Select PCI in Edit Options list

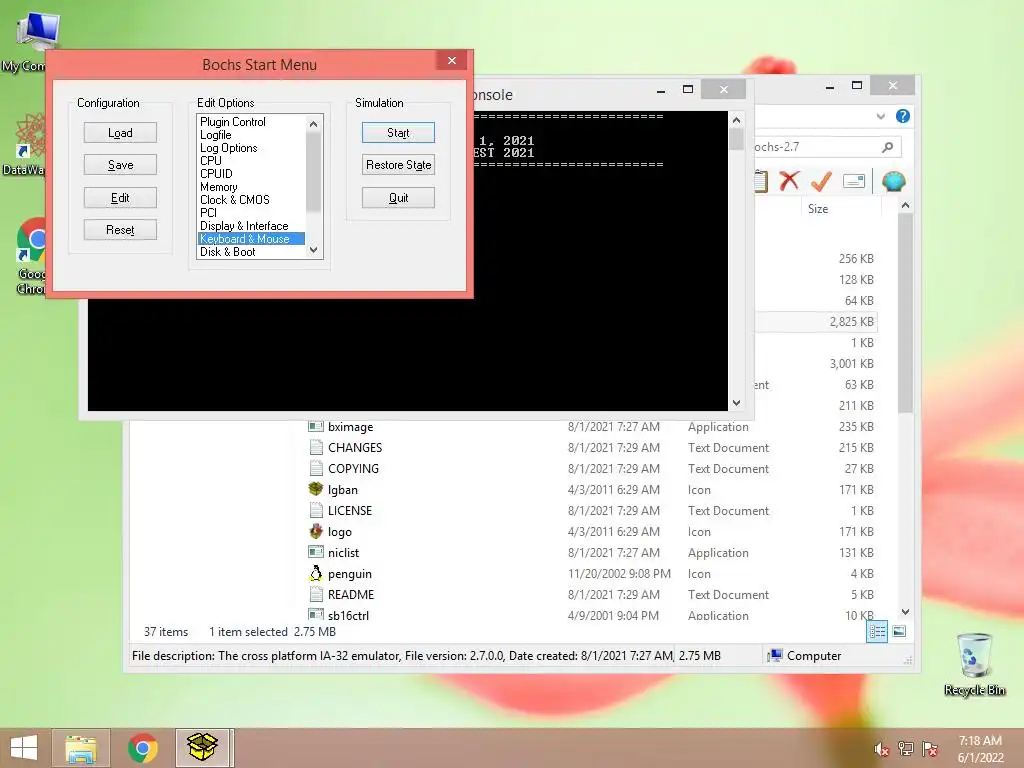point(208,213)
